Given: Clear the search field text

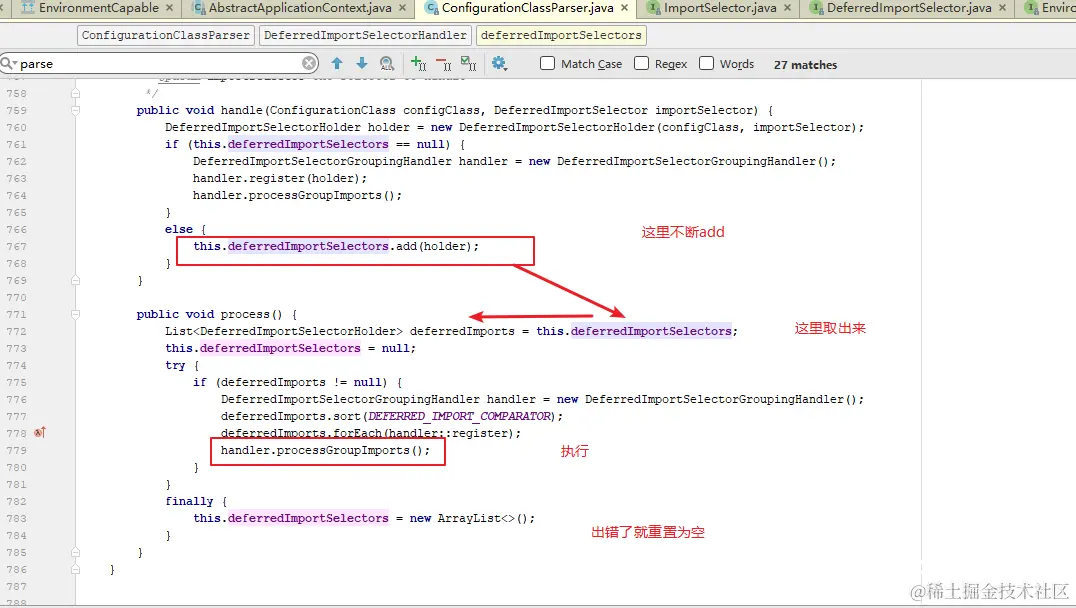Looking at the screenshot, I should [309, 64].
